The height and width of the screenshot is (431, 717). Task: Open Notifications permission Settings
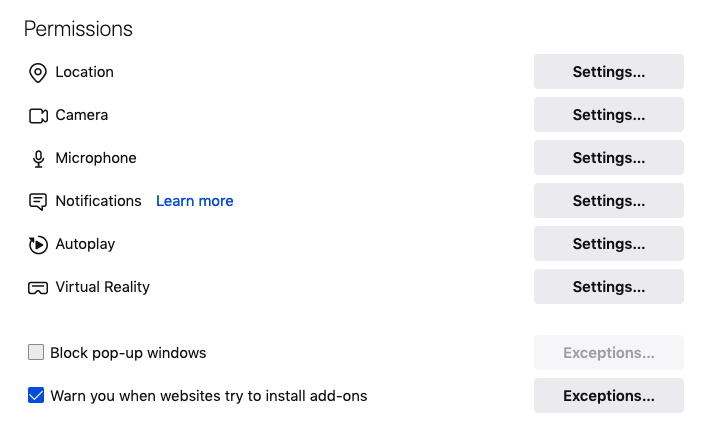pos(608,201)
